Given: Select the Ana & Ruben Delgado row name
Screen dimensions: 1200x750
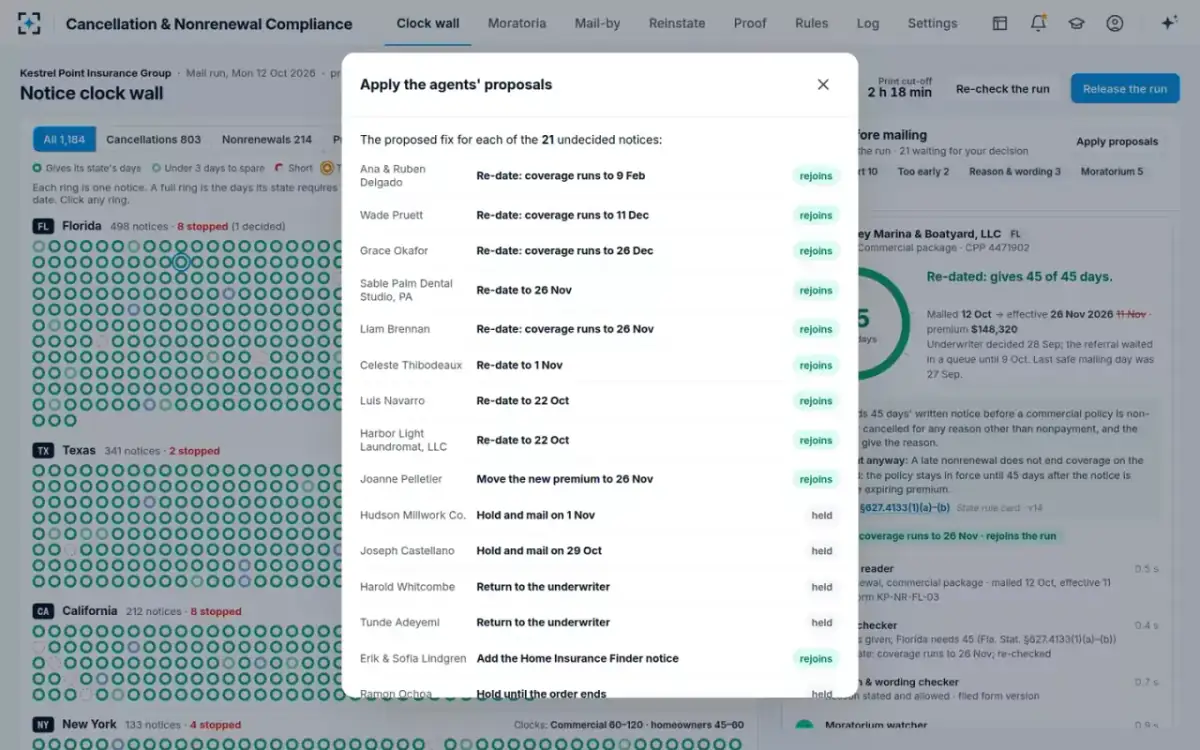Looking at the screenshot, I should (393, 176).
